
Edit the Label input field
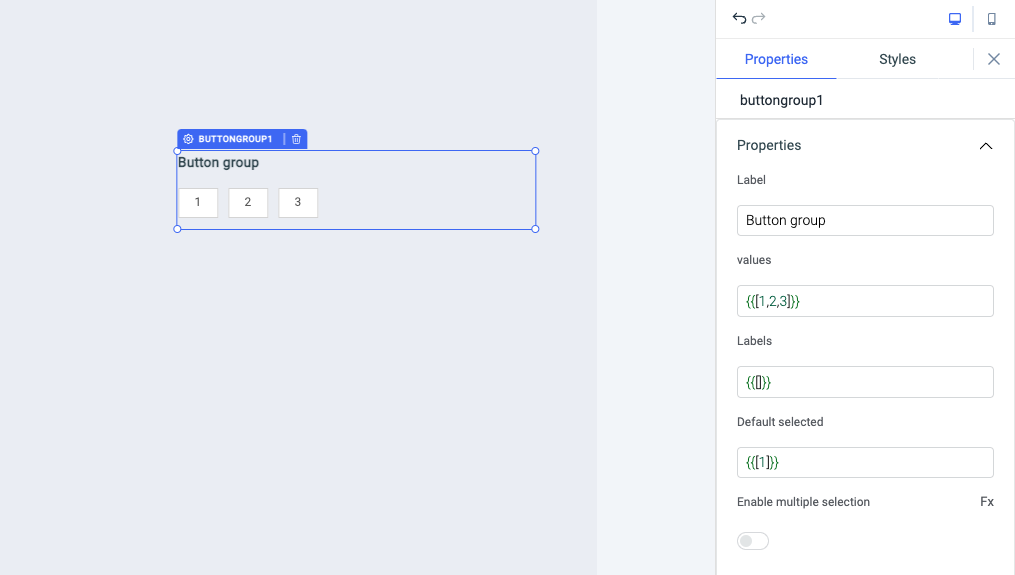[865, 220]
